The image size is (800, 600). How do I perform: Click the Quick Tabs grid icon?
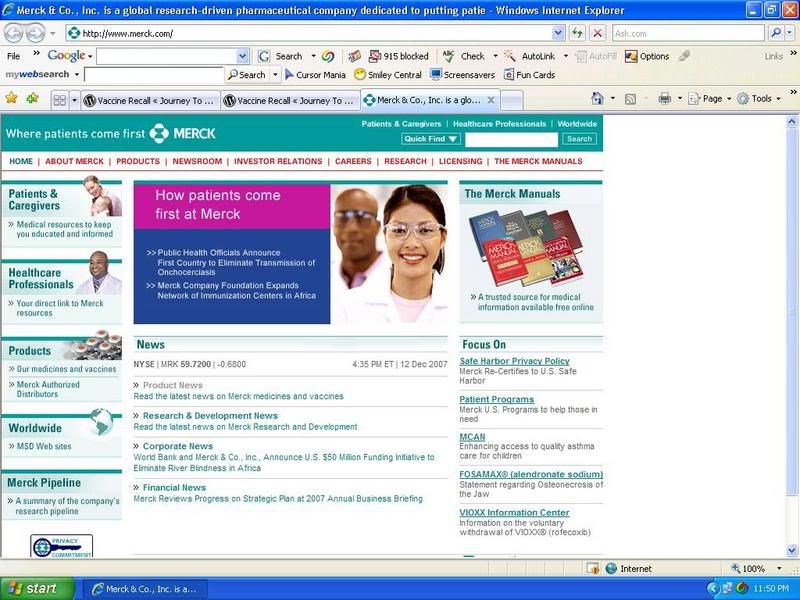[x=60, y=100]
